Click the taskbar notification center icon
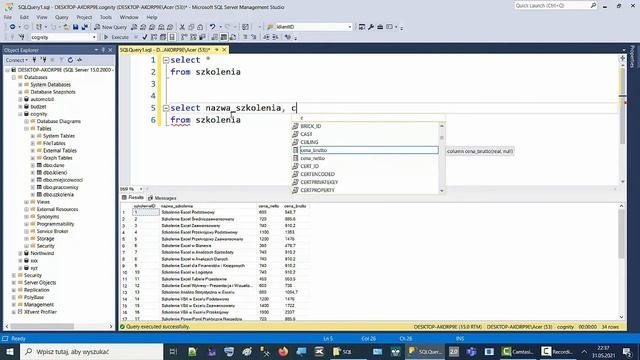Viewport: 640px width, 360px height. click(x=627, y=351)
